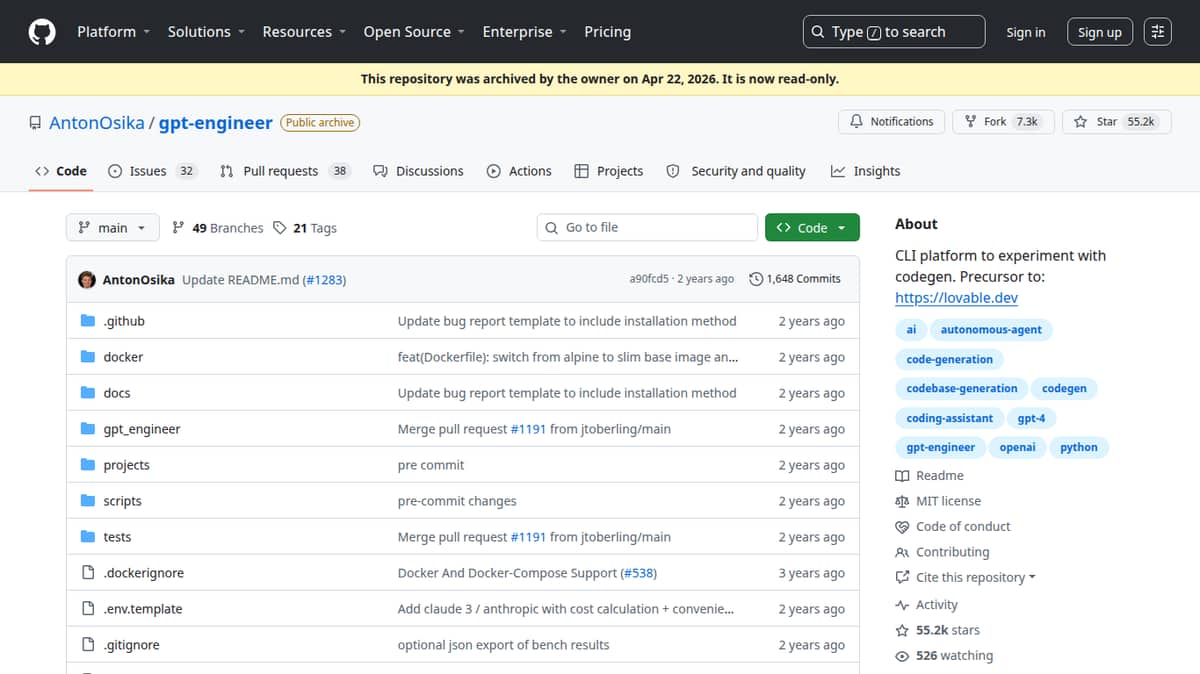Expand the Open Source menu

(x=414, y=32)
